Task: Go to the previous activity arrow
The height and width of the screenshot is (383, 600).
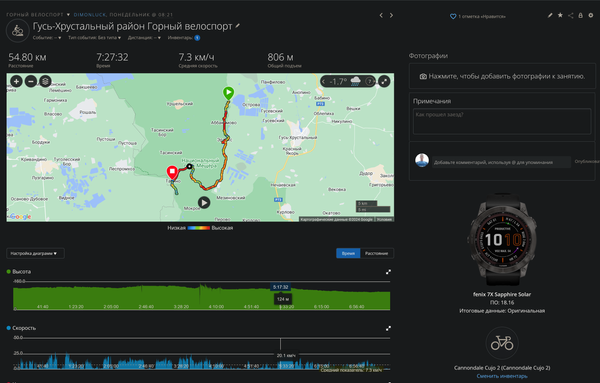Action: 381,15
